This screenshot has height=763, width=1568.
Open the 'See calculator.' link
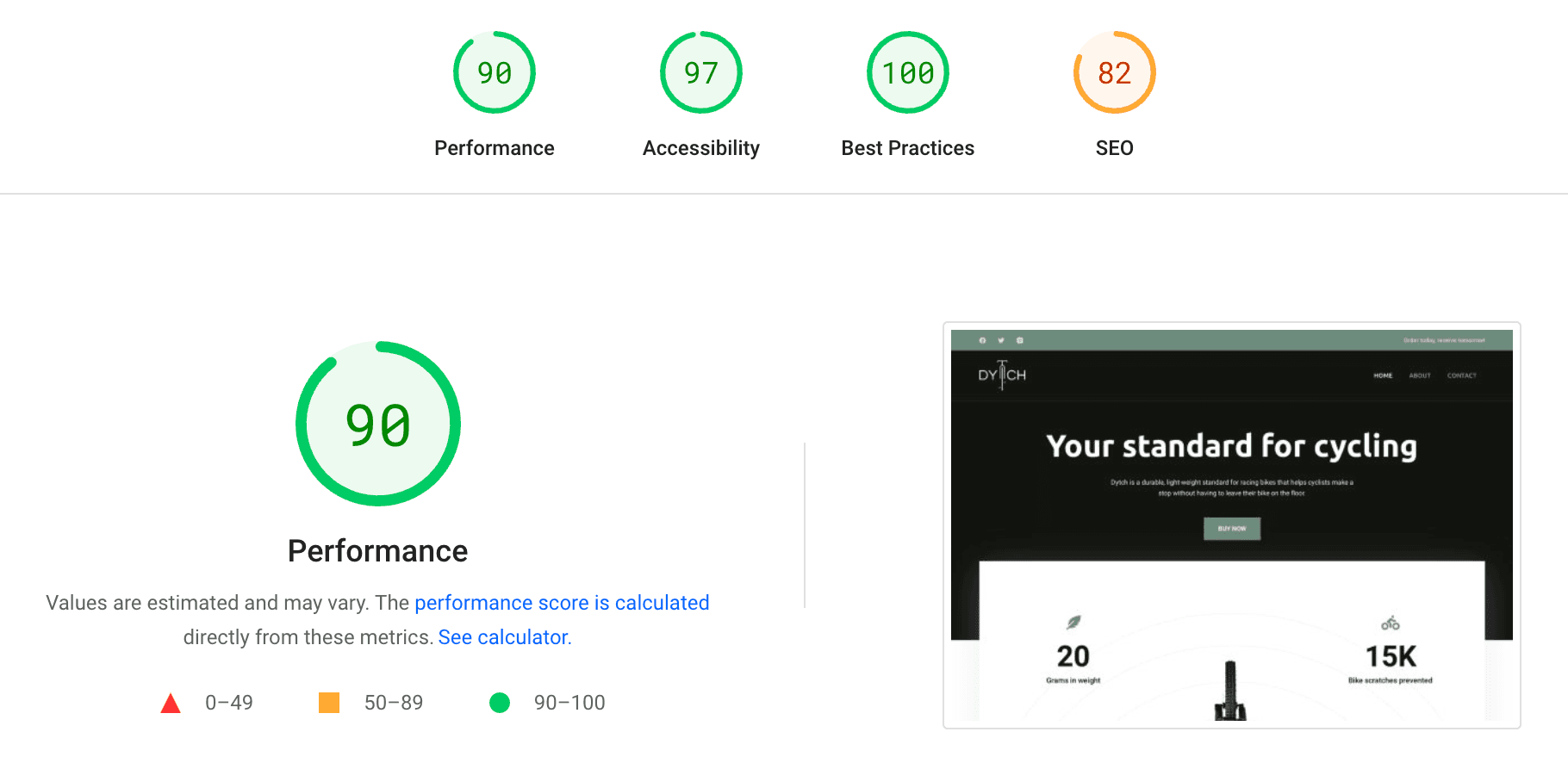coord(505,637)
